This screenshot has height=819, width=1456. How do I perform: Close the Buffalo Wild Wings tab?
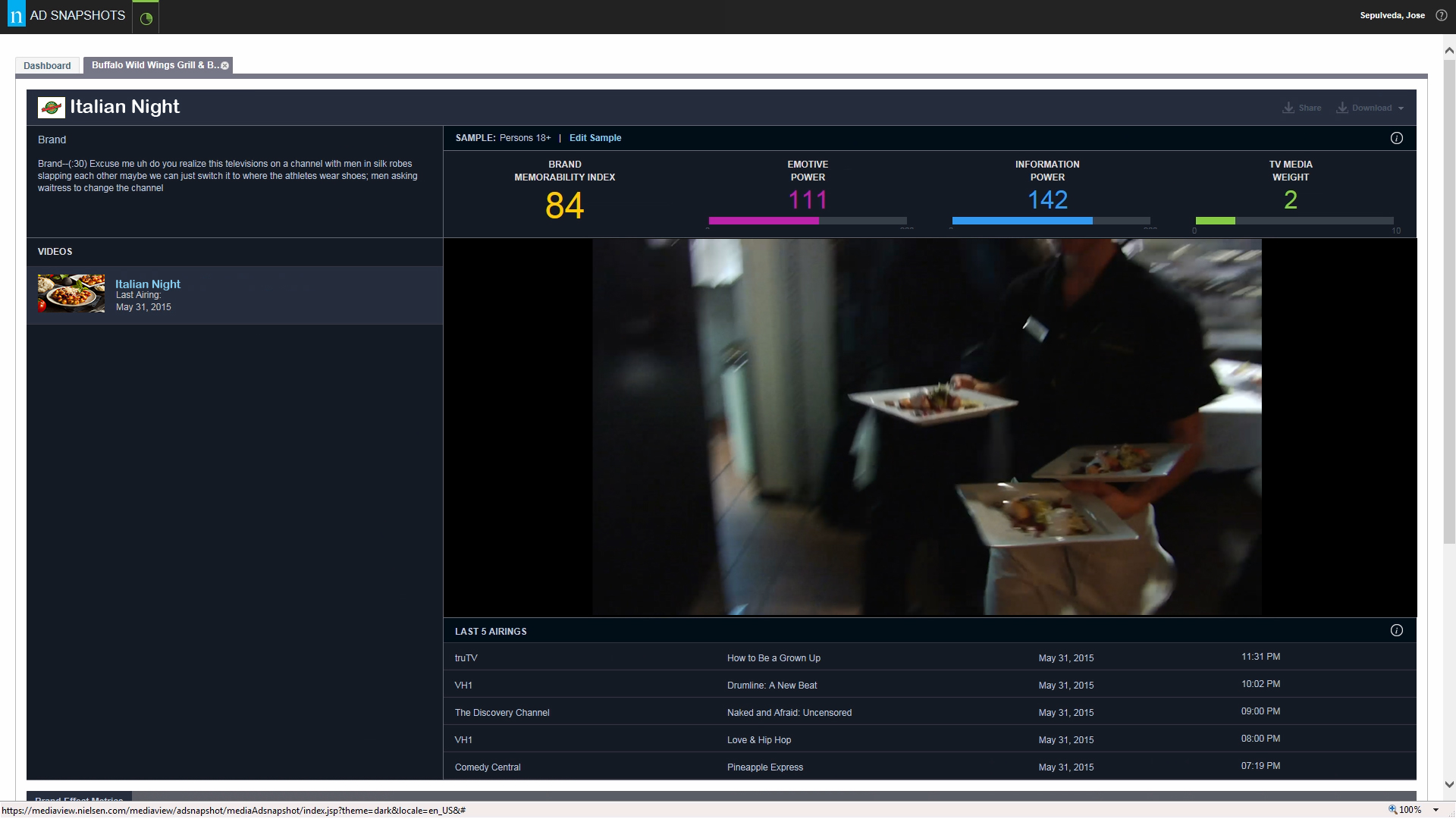[x=224, y=66]
